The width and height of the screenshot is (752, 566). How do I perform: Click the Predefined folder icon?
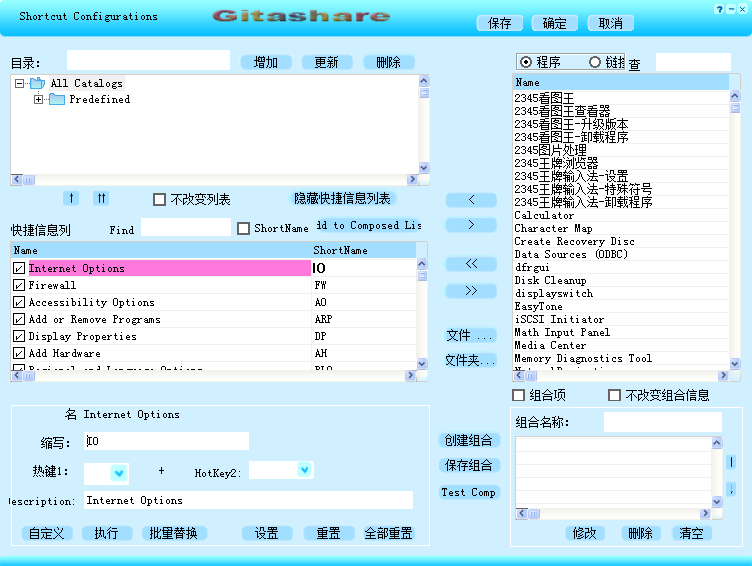point(57,99)
